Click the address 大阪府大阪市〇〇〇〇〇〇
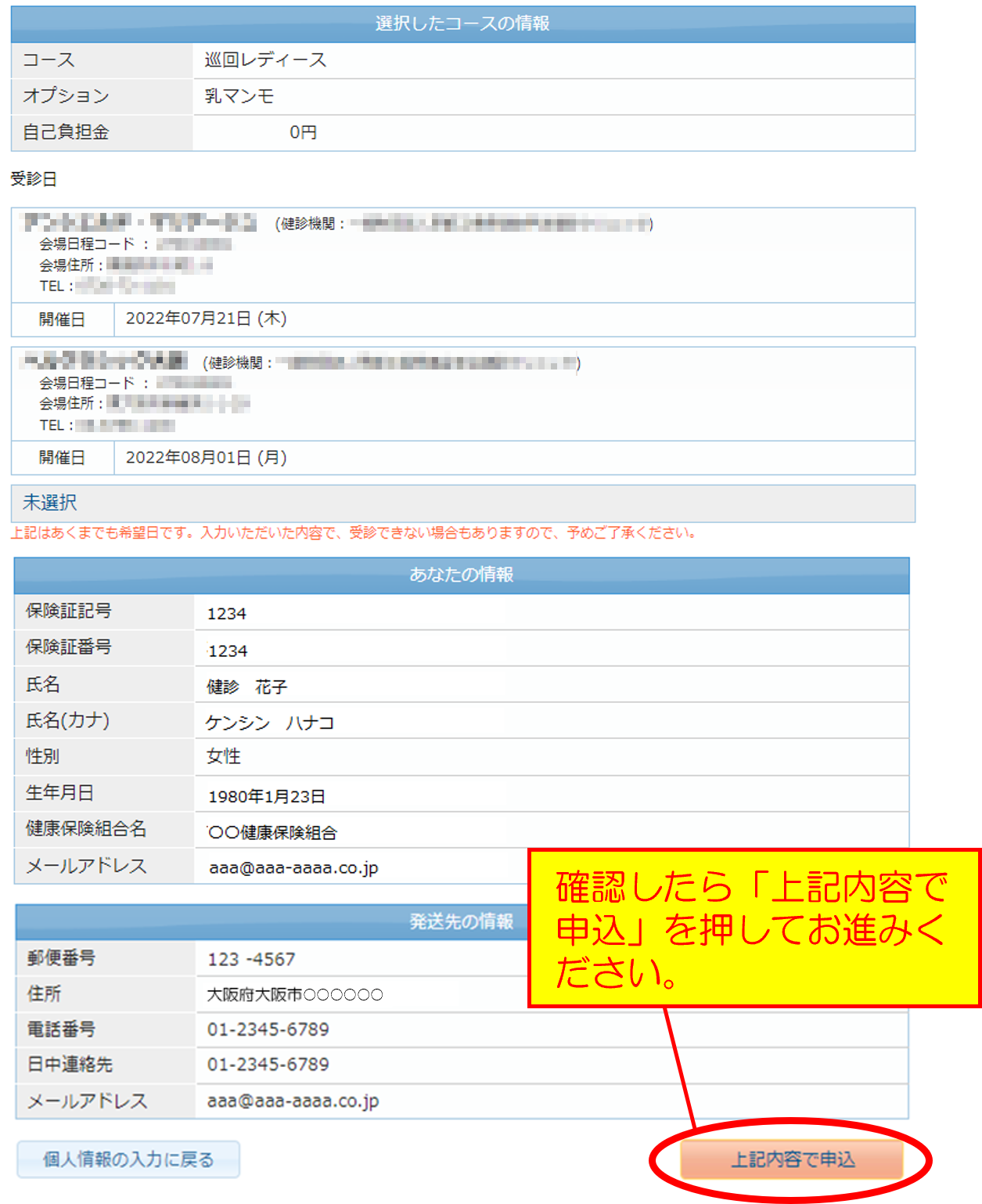This screenshot has height=1204, width=982. [295, 995]
